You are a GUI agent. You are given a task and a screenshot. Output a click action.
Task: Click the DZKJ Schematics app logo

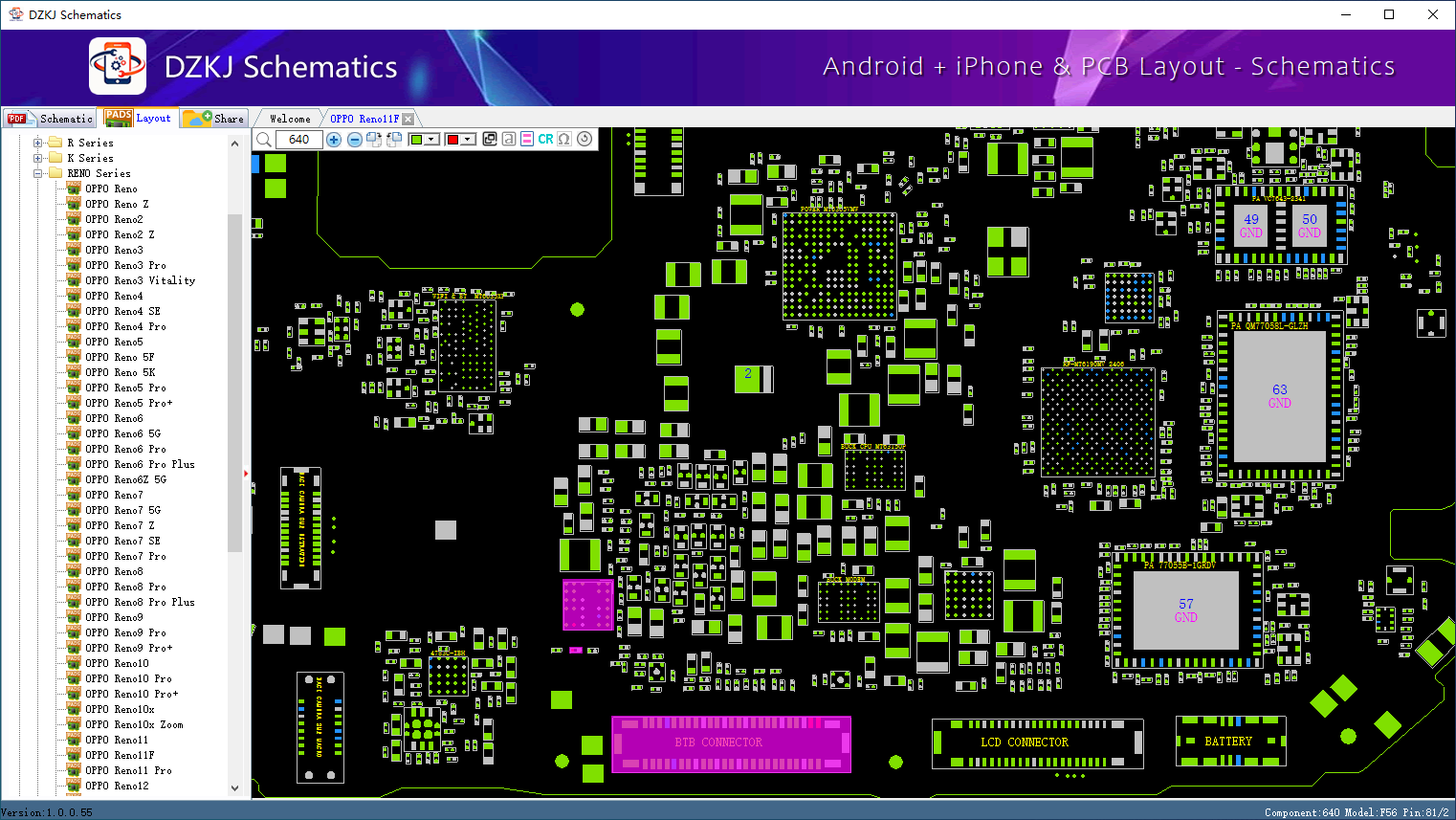[x=118, y=66]
